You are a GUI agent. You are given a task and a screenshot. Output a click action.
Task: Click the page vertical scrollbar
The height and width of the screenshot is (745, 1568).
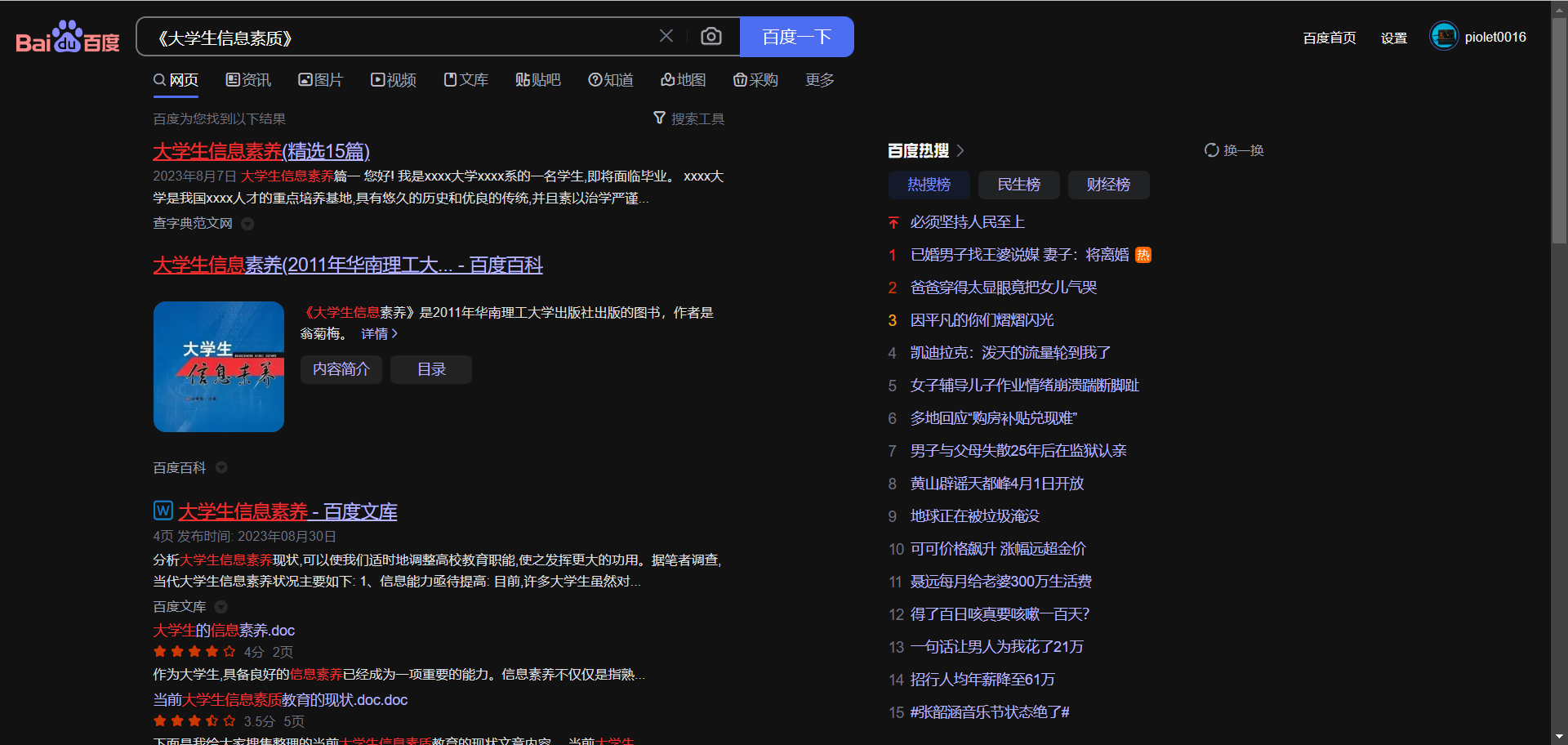click(1559, 131)
